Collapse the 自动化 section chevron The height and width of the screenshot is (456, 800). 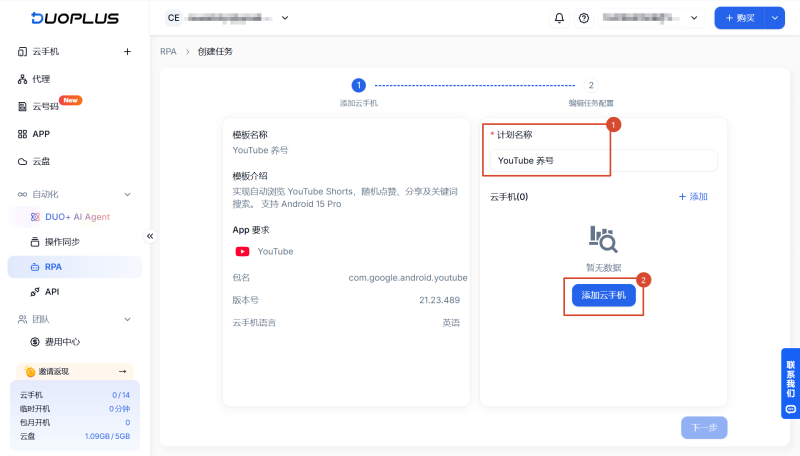tap(128, 194)
